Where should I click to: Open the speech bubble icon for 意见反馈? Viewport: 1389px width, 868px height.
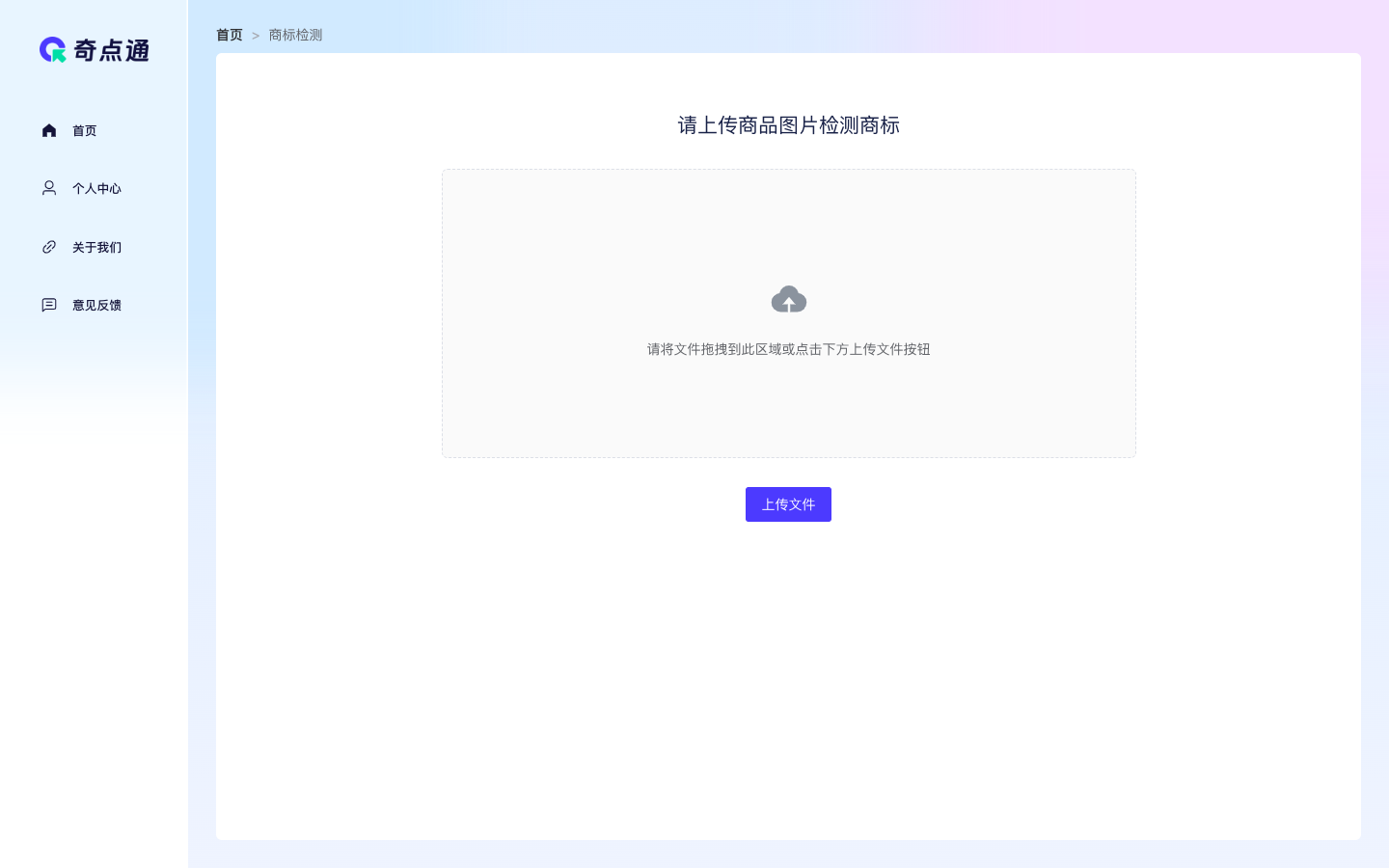point(49,305)
